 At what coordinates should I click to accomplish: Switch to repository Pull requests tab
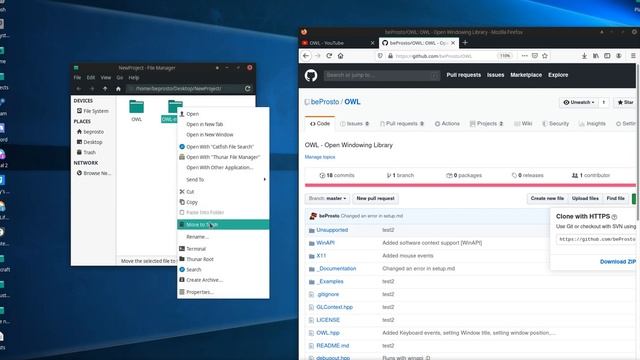402,124
